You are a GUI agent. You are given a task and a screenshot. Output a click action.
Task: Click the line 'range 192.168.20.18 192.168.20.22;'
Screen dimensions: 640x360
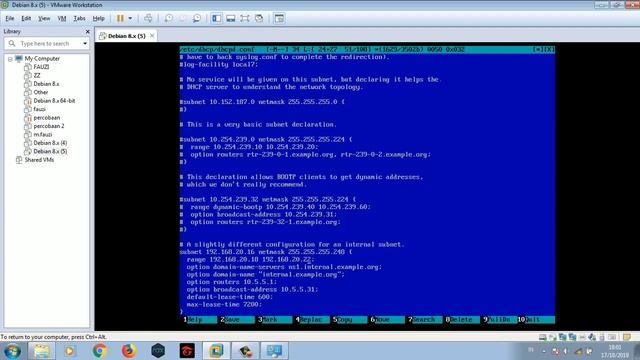click(250, 260)
